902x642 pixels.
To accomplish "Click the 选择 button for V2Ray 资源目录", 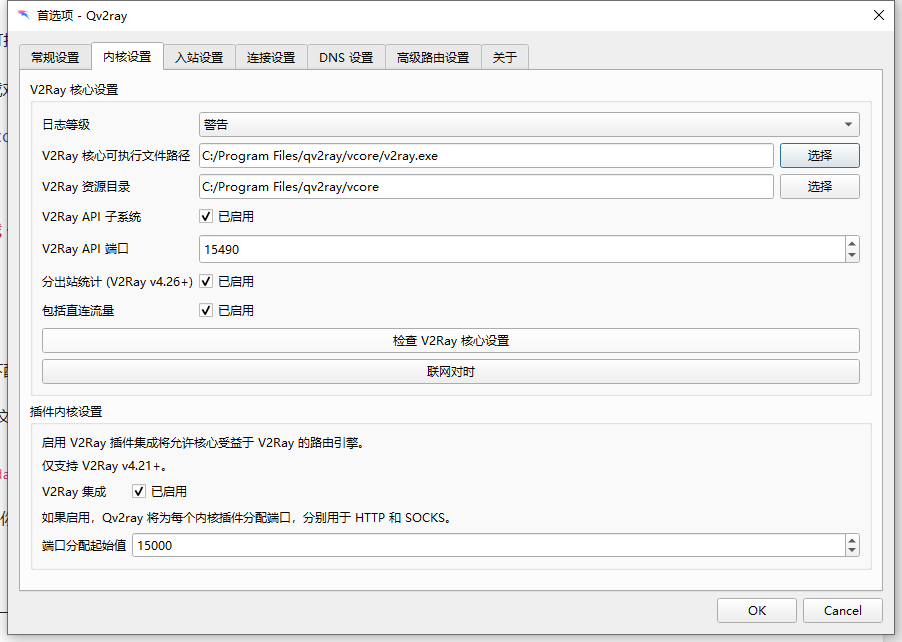I will click(x=819, y=186).
